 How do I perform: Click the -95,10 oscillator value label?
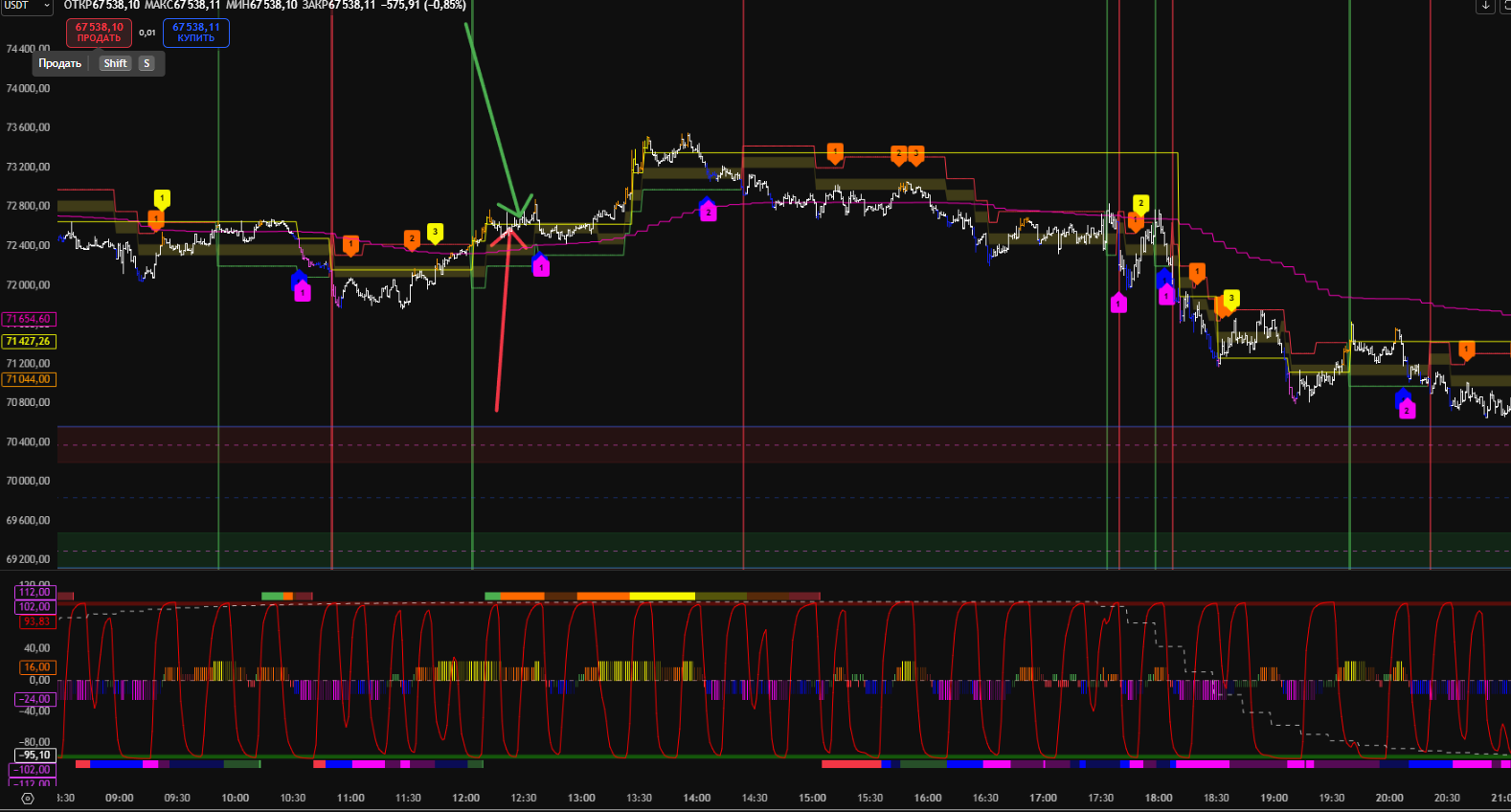(34, 755)
